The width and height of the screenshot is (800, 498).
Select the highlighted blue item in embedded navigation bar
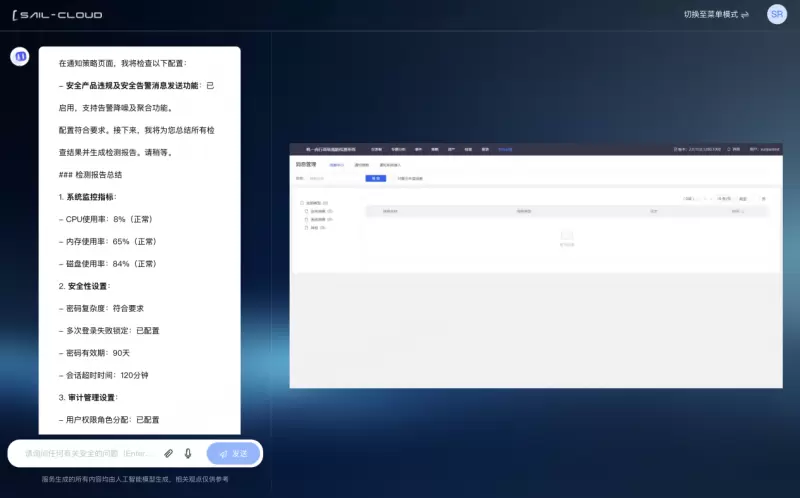[x=505, y=149]
